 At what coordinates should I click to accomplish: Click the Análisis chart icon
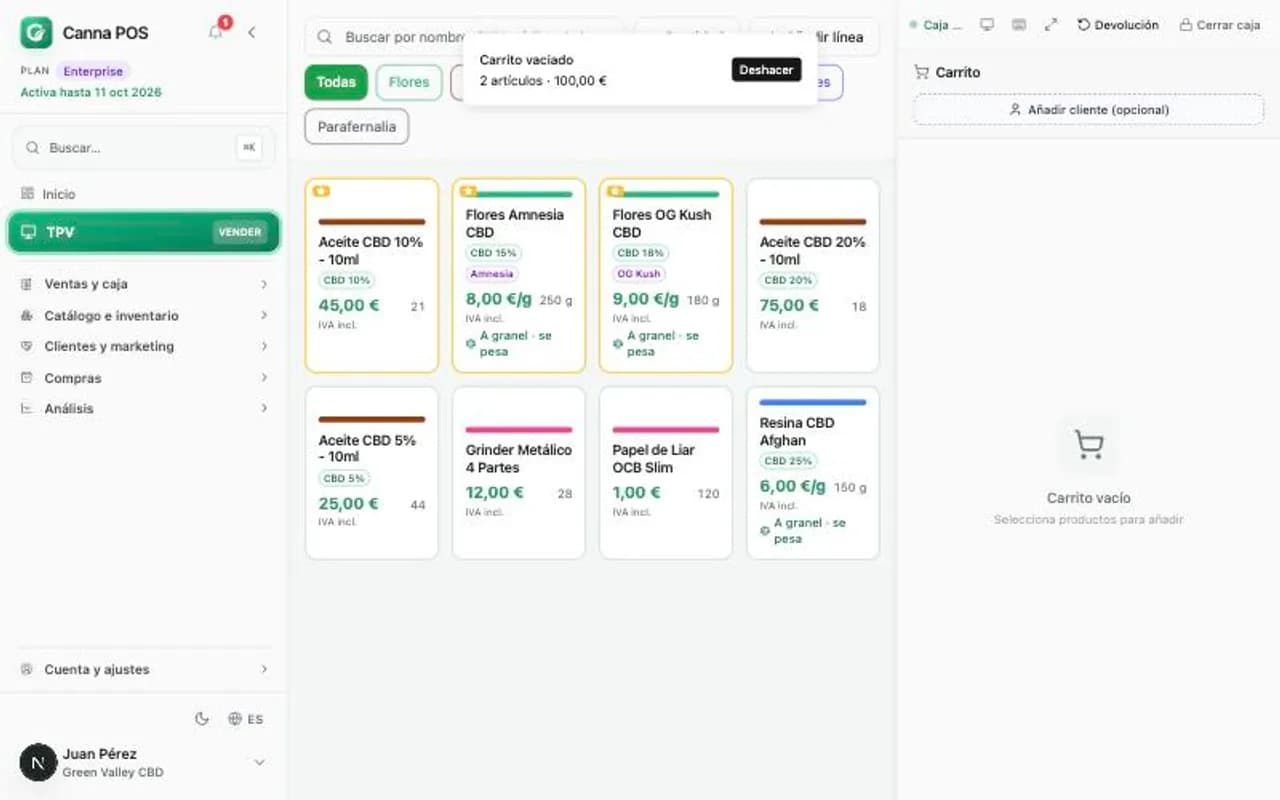click(x=27, y=408)
